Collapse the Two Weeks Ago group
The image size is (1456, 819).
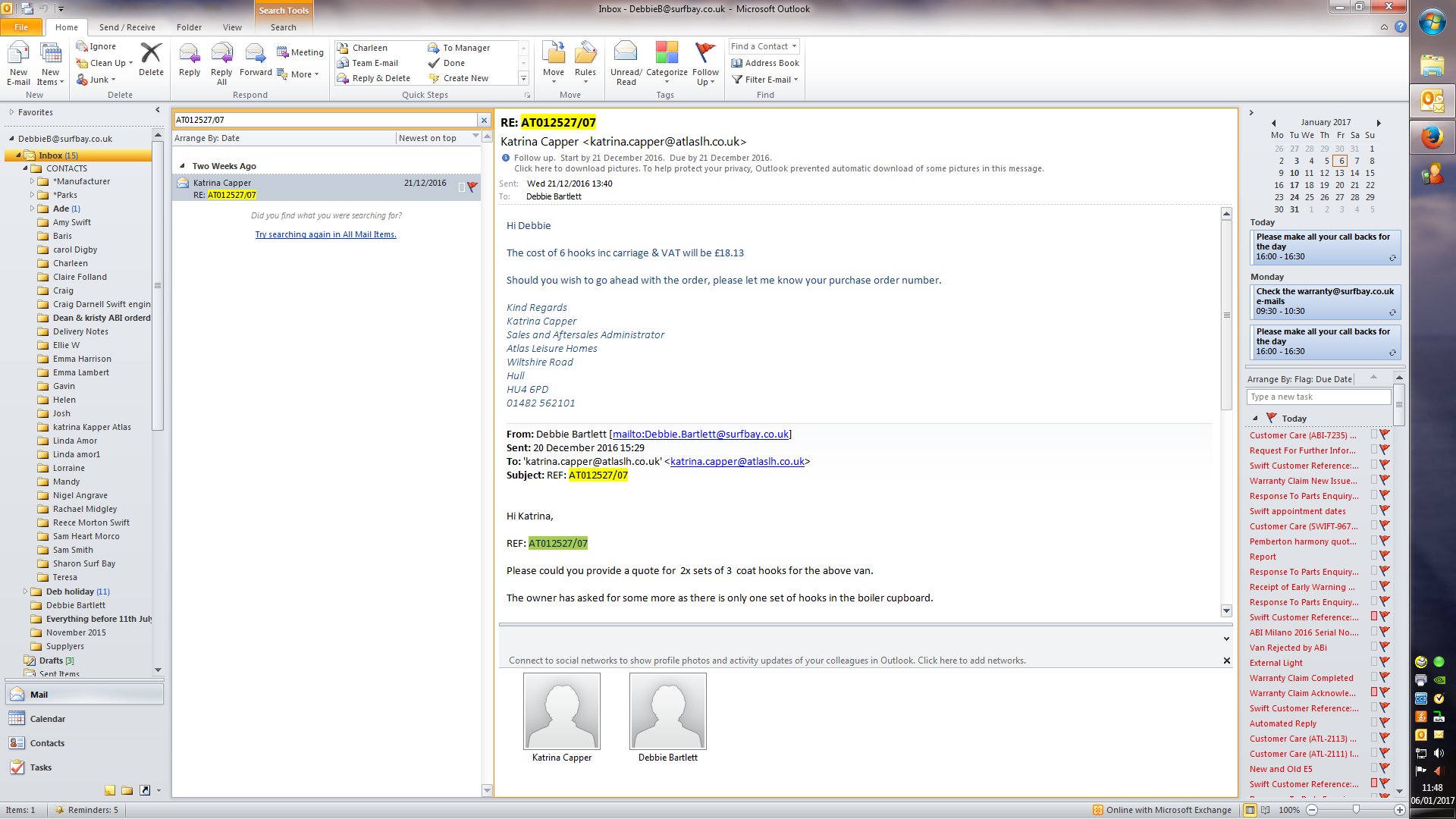point(182,166)
